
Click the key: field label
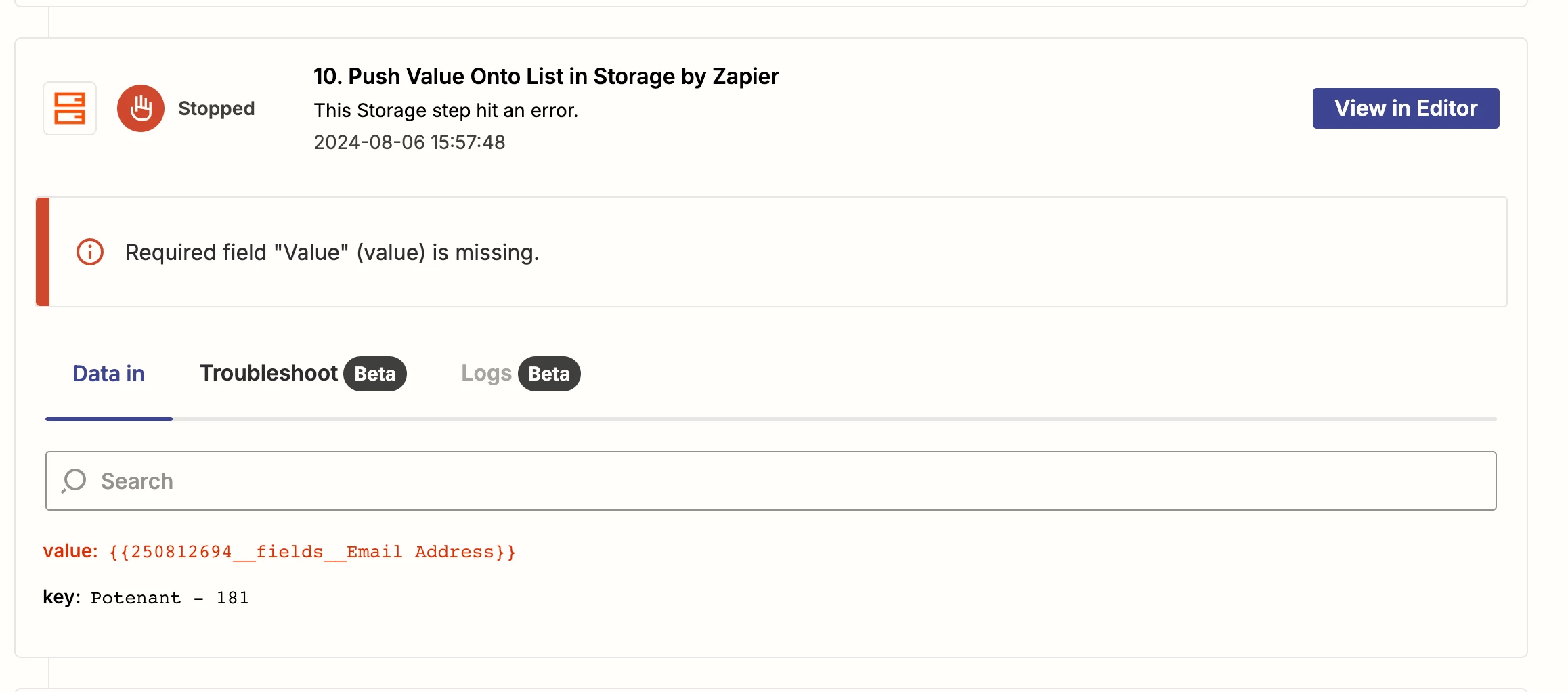[x=61, y=597]
